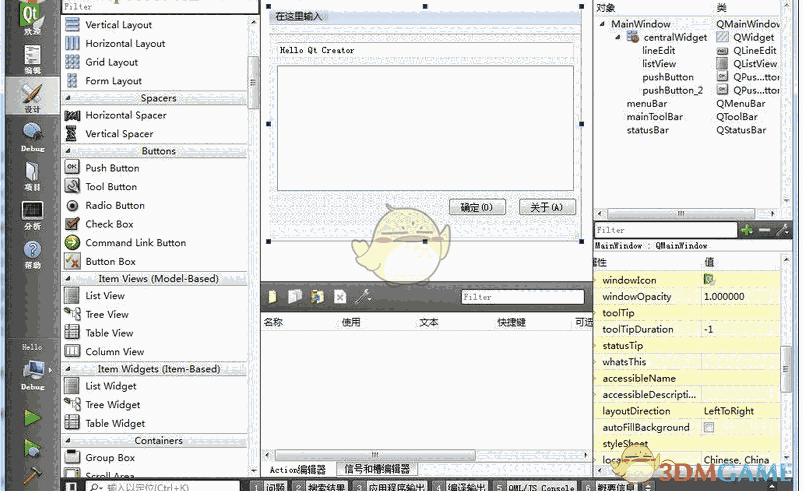Select Column View widget
Viewport: 803px width, 491px height.
click(x=114, y=352)
